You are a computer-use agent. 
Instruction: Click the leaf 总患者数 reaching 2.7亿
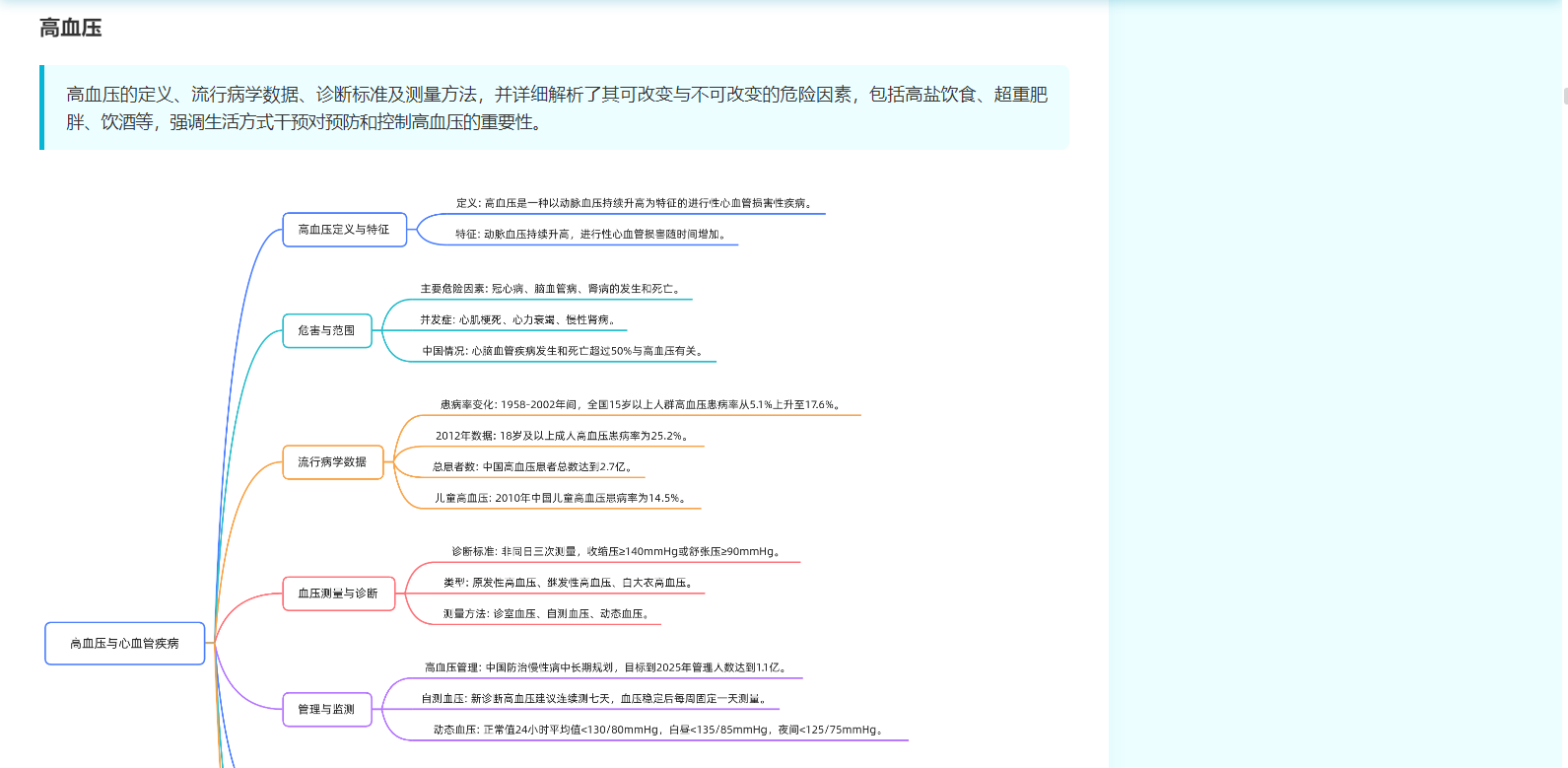pos(534,467)
